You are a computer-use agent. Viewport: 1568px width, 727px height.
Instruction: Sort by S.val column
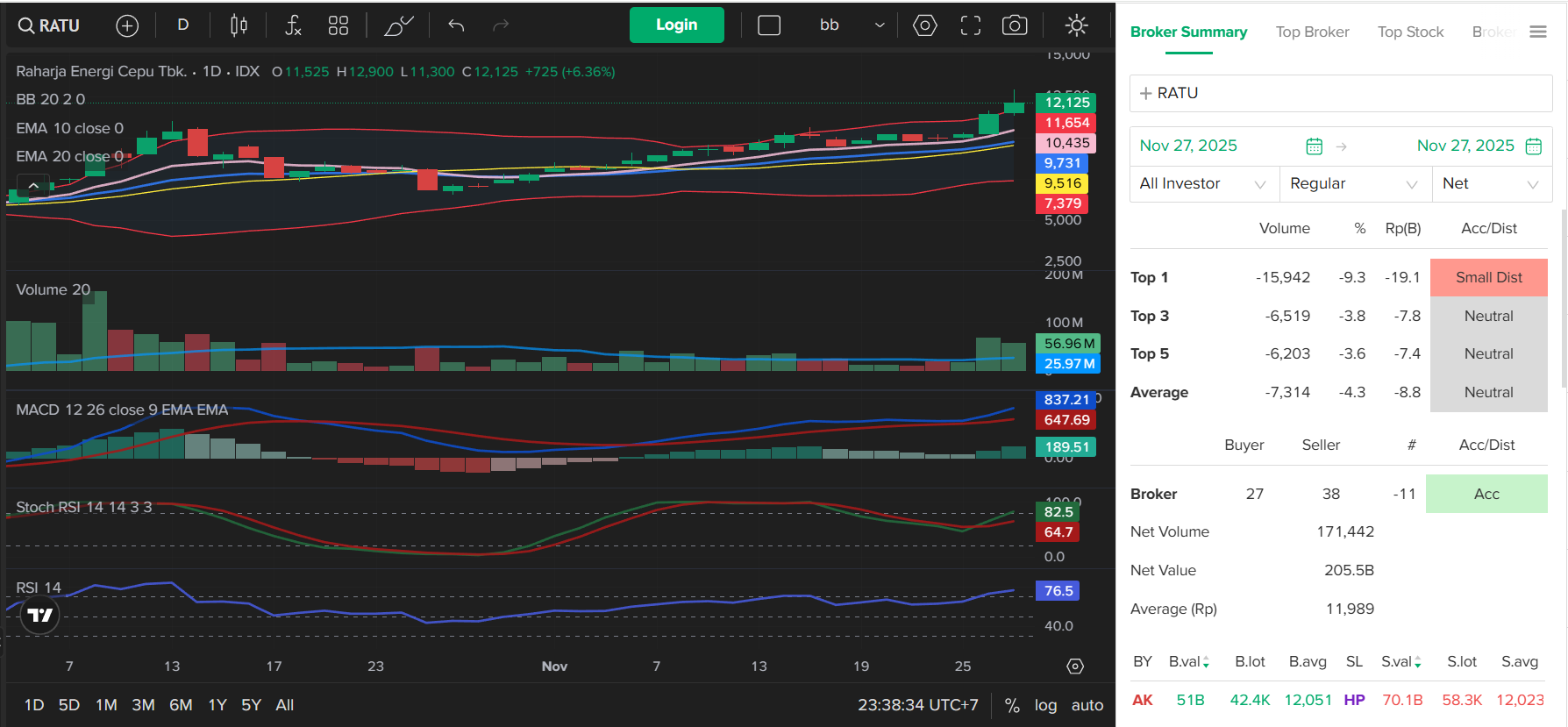pos(1401,662)
